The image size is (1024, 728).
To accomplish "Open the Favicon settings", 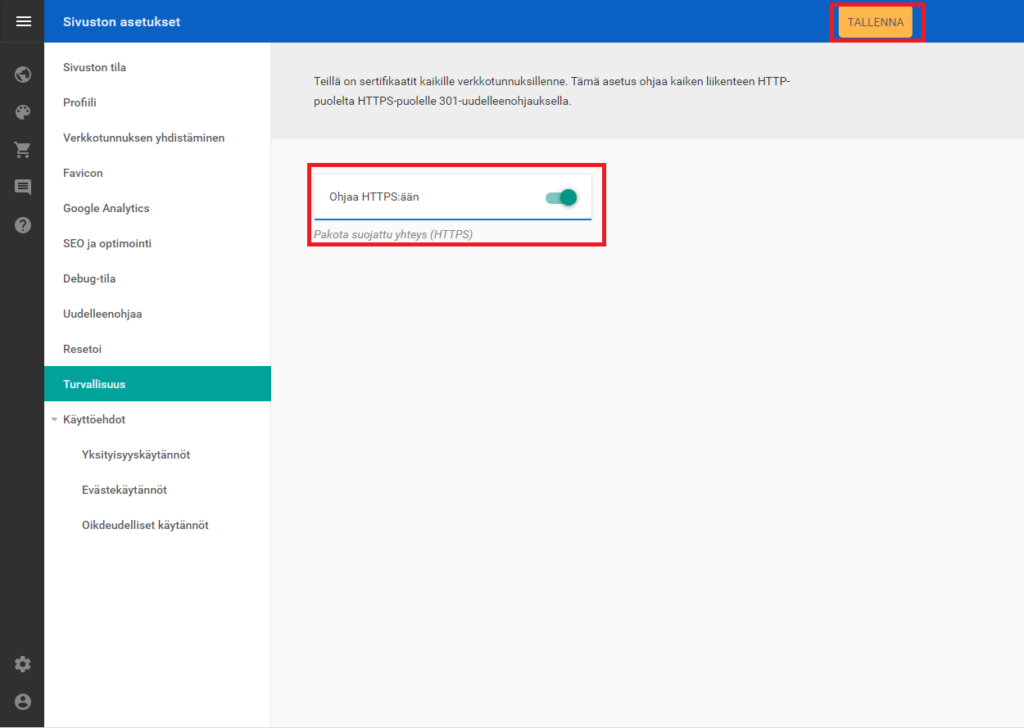I will coord(83,173).
